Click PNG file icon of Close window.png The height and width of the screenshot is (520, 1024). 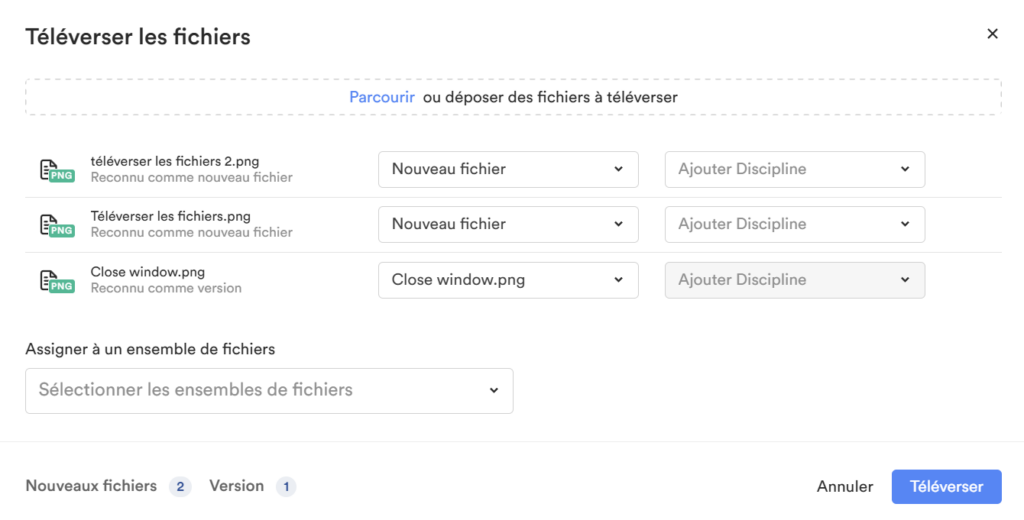click(57, 280)
